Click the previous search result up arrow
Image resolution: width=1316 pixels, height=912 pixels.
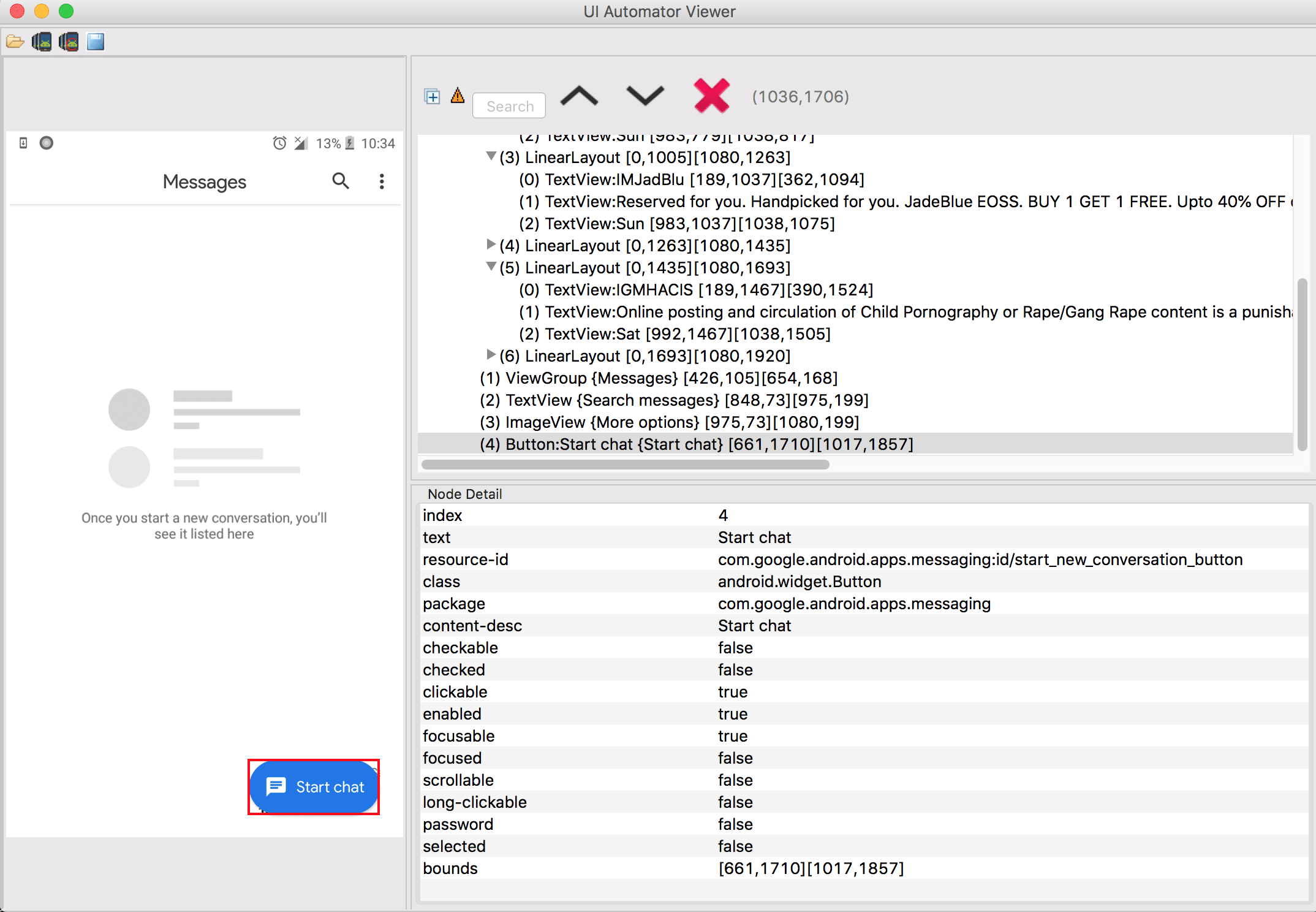(x=579, y=96)
